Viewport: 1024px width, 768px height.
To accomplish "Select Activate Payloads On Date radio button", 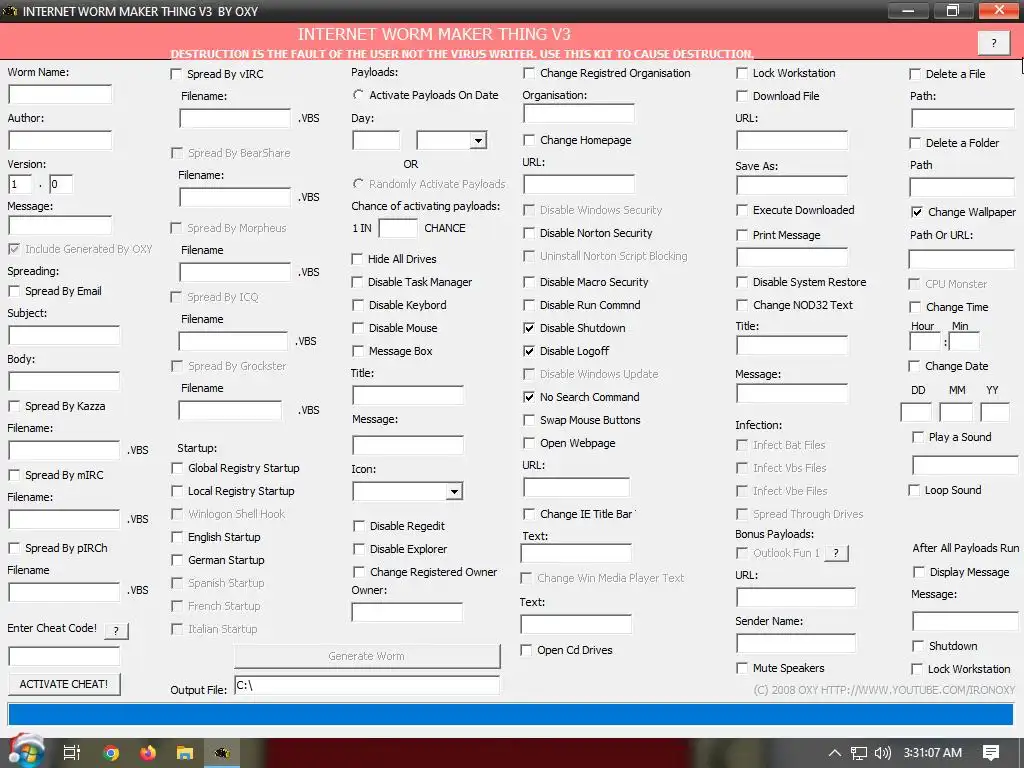I will (x=358, y=95).
